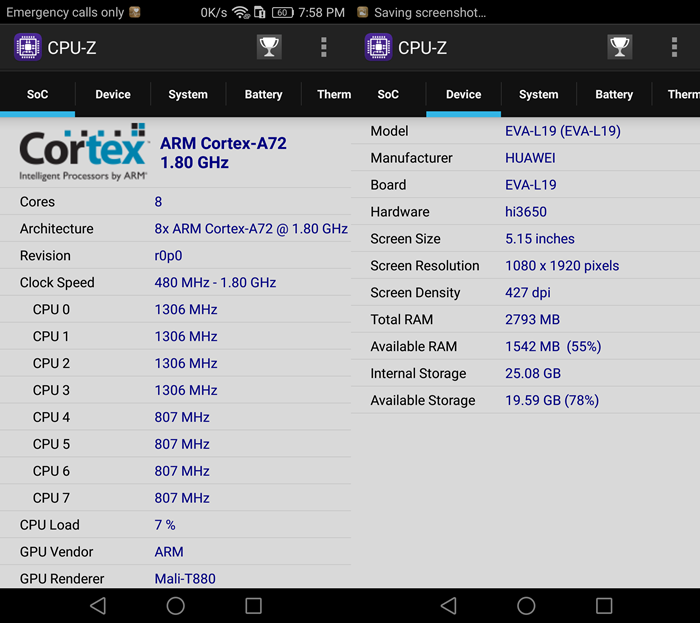Image resolution: width=700 pixels, height=623 pixels.
Task: Tap the Recent apps button on right screen
Action: point(604,606)
